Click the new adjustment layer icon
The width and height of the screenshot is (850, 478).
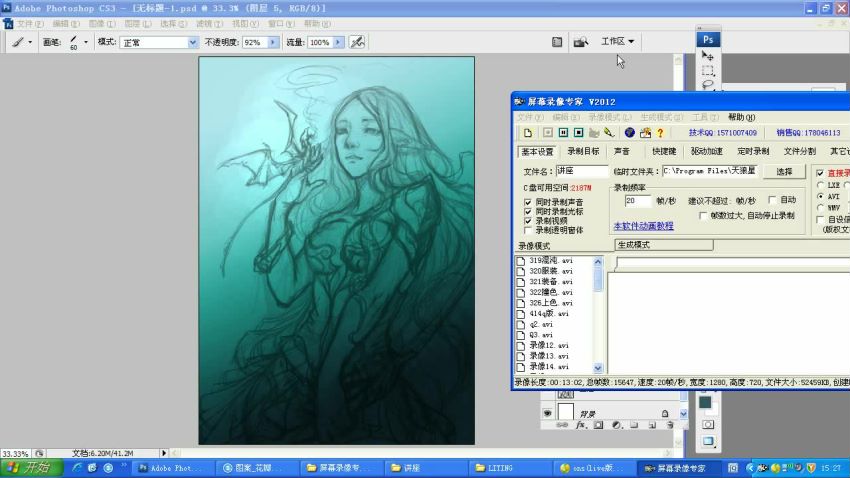(616, 425)
